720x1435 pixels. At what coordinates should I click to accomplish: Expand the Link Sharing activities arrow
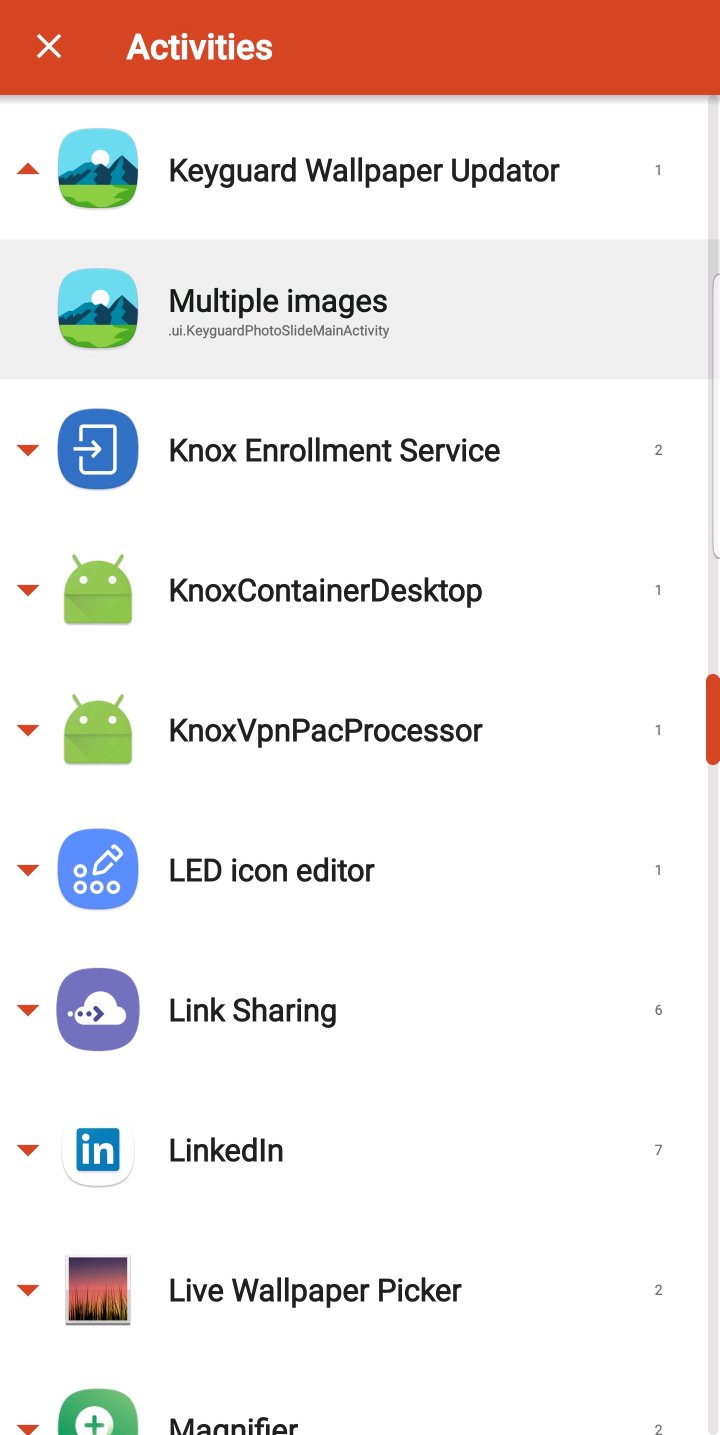[x=28, y=1010]
